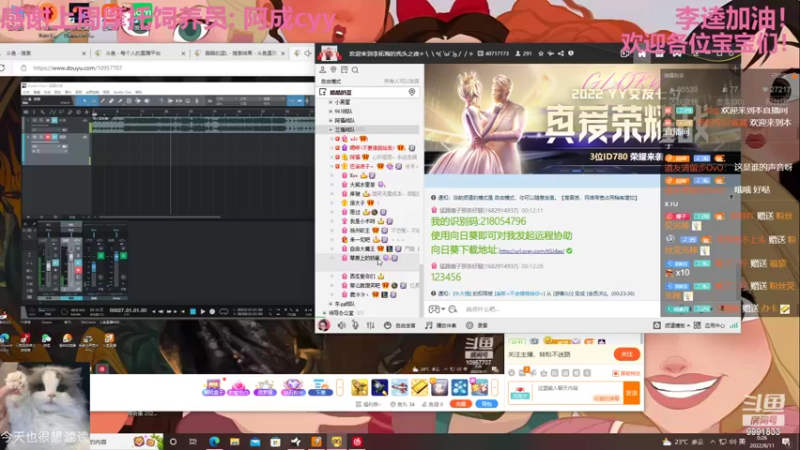Click the stop button in DAW transport
The width and height of the screenshot is (800, 450).
(193, 311)
